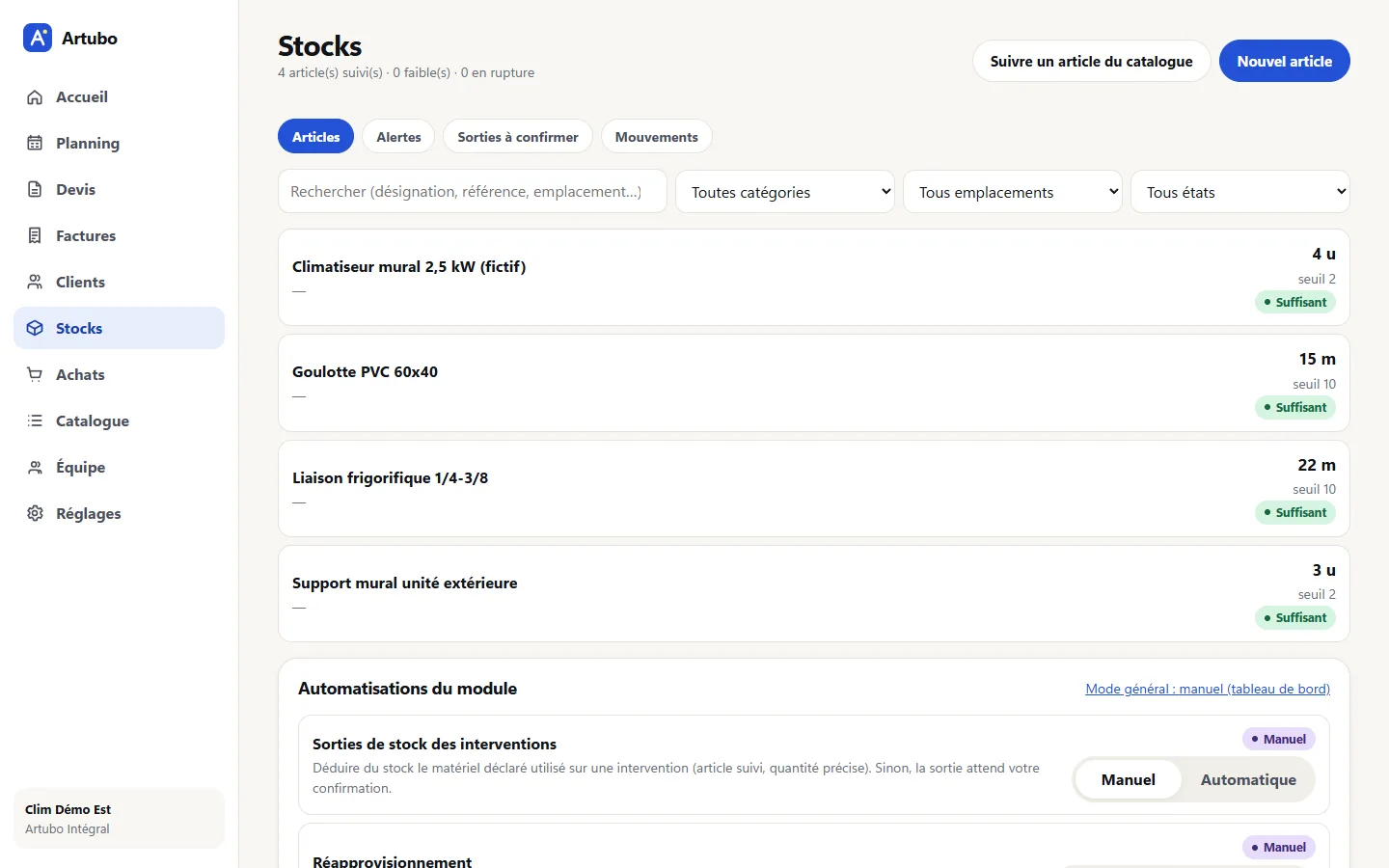Navigate to Factures
1389x868 pixels.
tap(119, 235)
